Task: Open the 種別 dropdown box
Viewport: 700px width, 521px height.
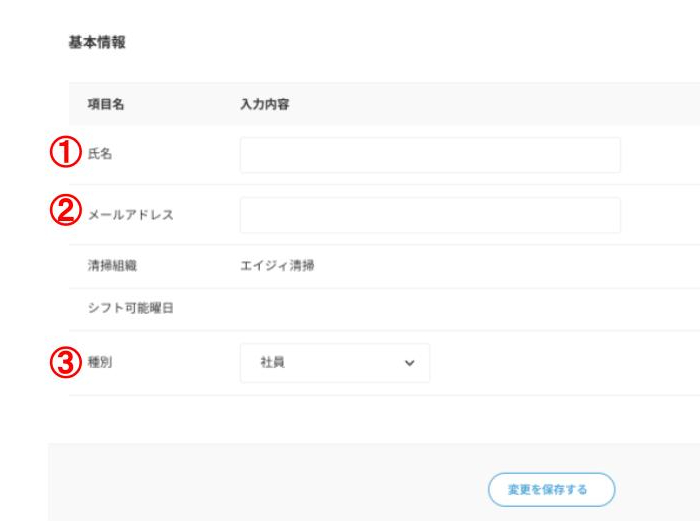Action: (x=335, y=363)
